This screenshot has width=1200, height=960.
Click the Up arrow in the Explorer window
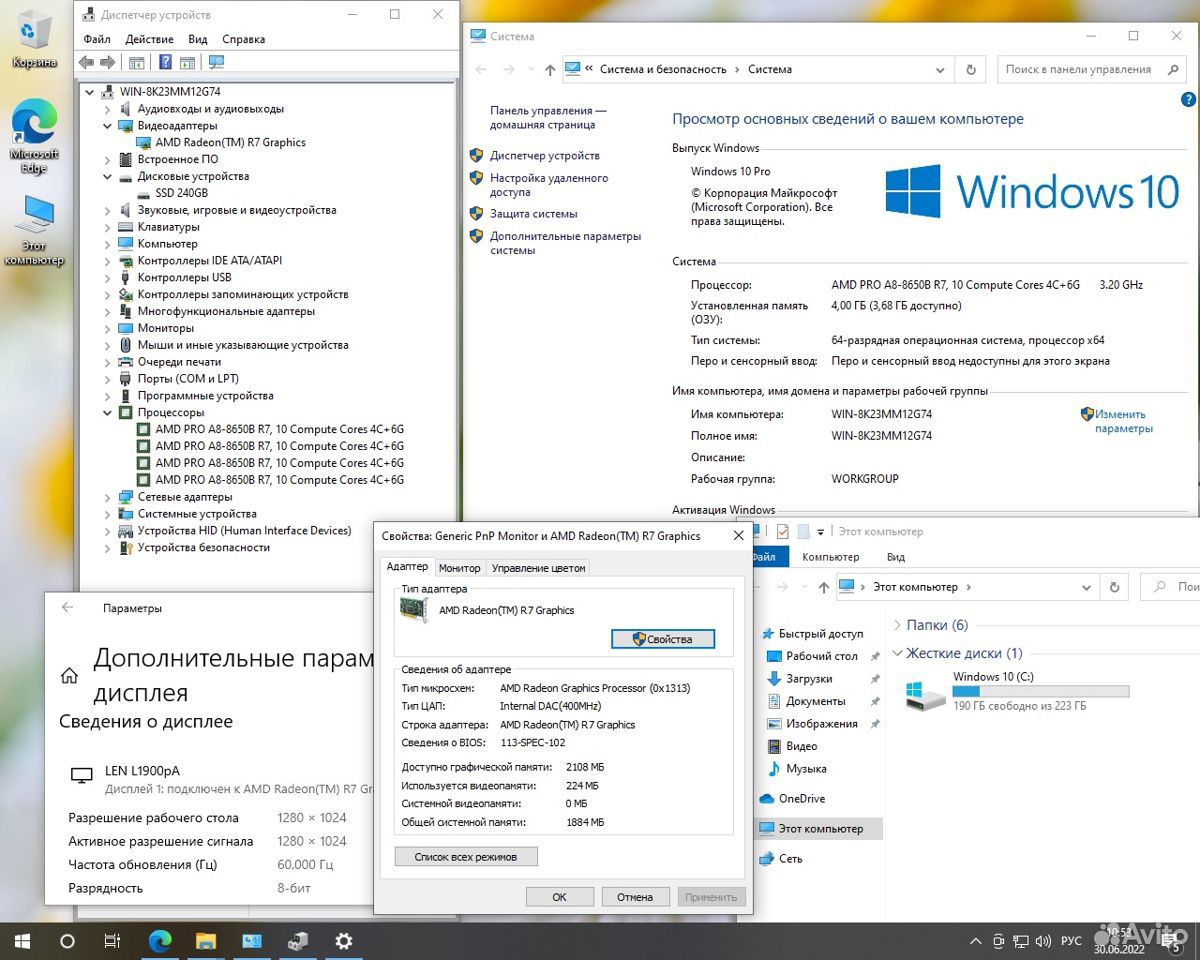coord(822,587)
